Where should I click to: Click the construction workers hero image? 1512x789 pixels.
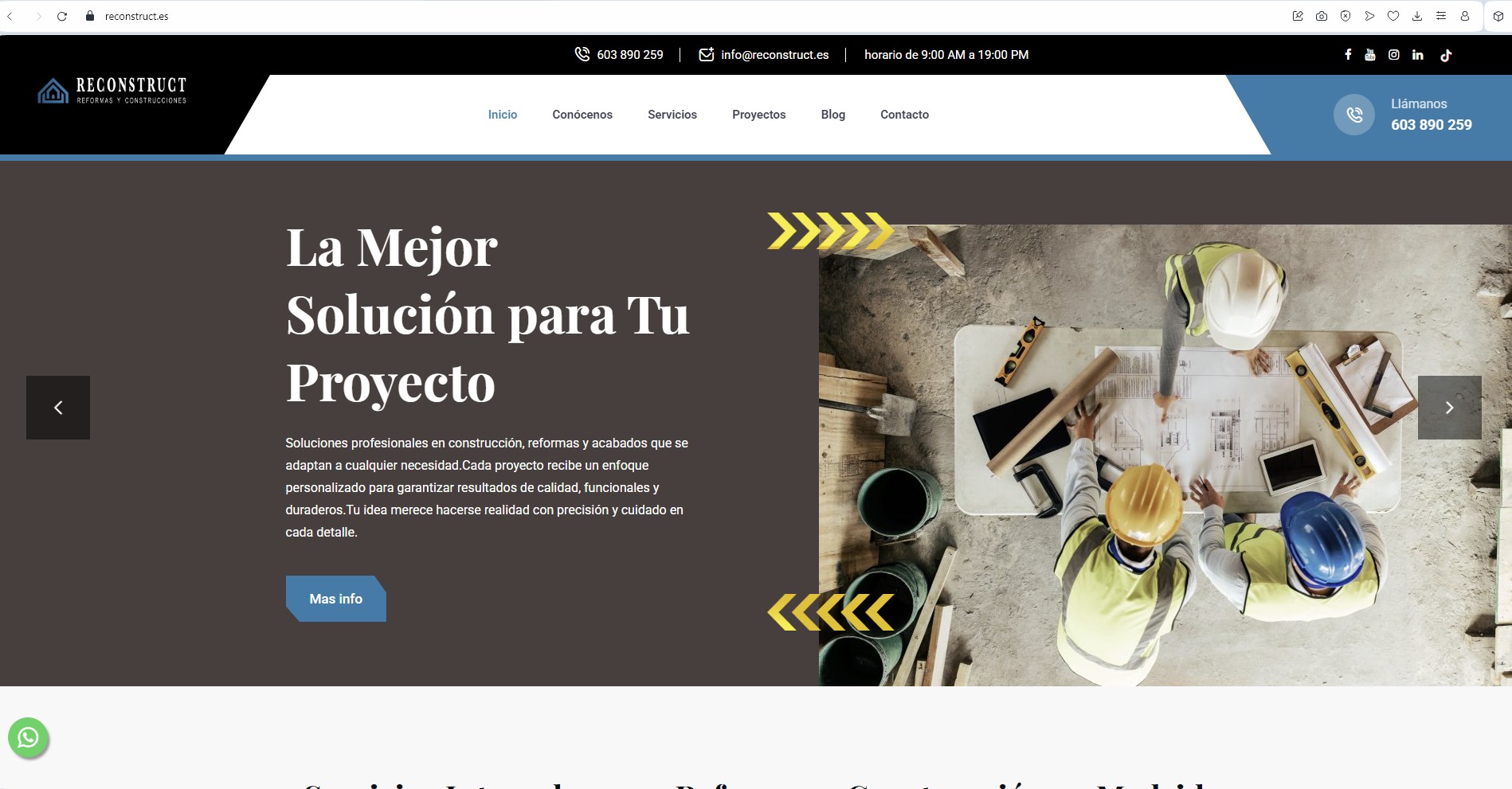point(1165,455)
